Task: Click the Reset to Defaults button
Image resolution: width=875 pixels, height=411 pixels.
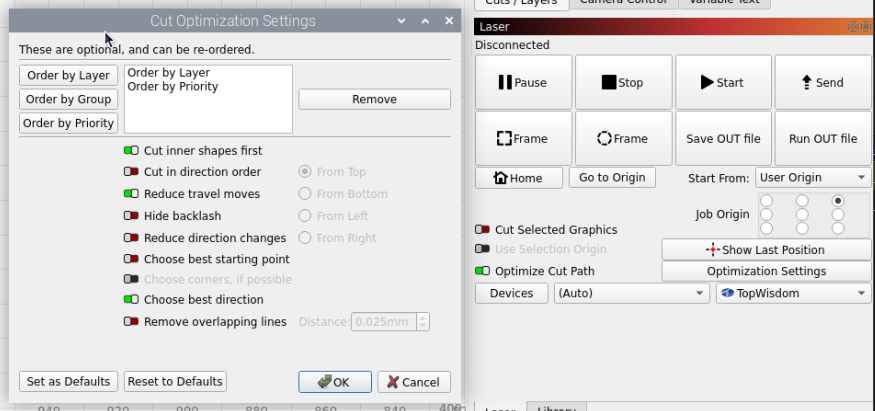Action: coord(175,381)
